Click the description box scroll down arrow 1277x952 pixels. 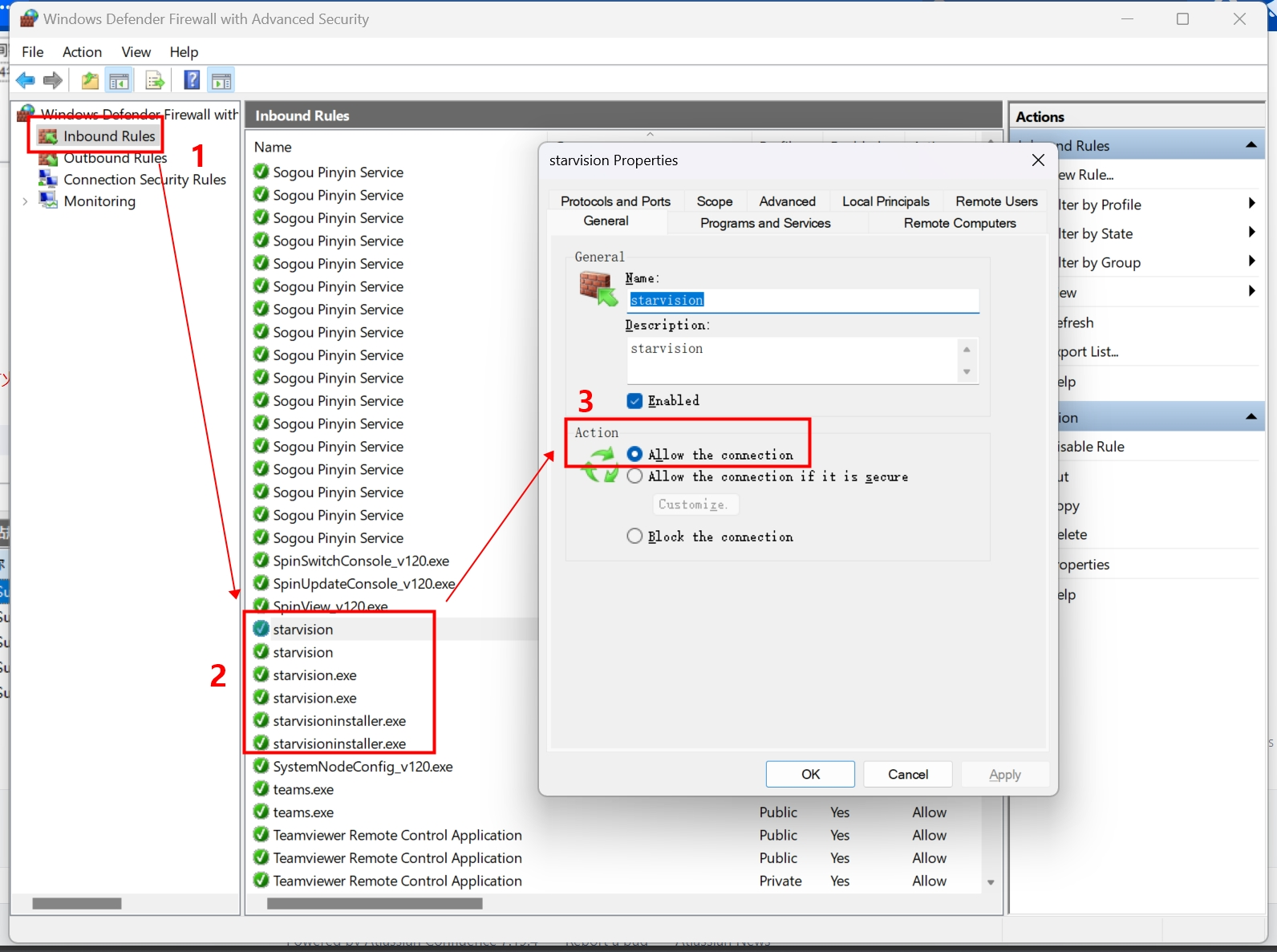(x=967, y=372)
